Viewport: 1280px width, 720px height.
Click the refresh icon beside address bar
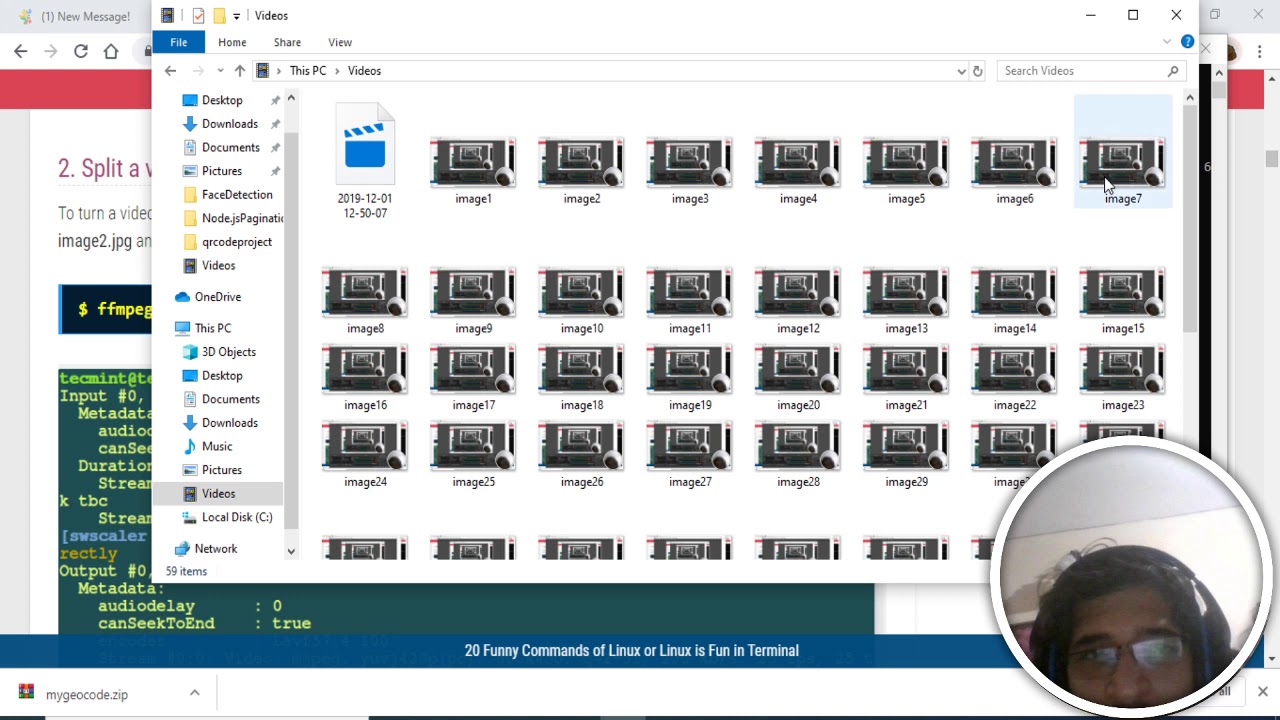pyautogui.click(x=978, y=71)
